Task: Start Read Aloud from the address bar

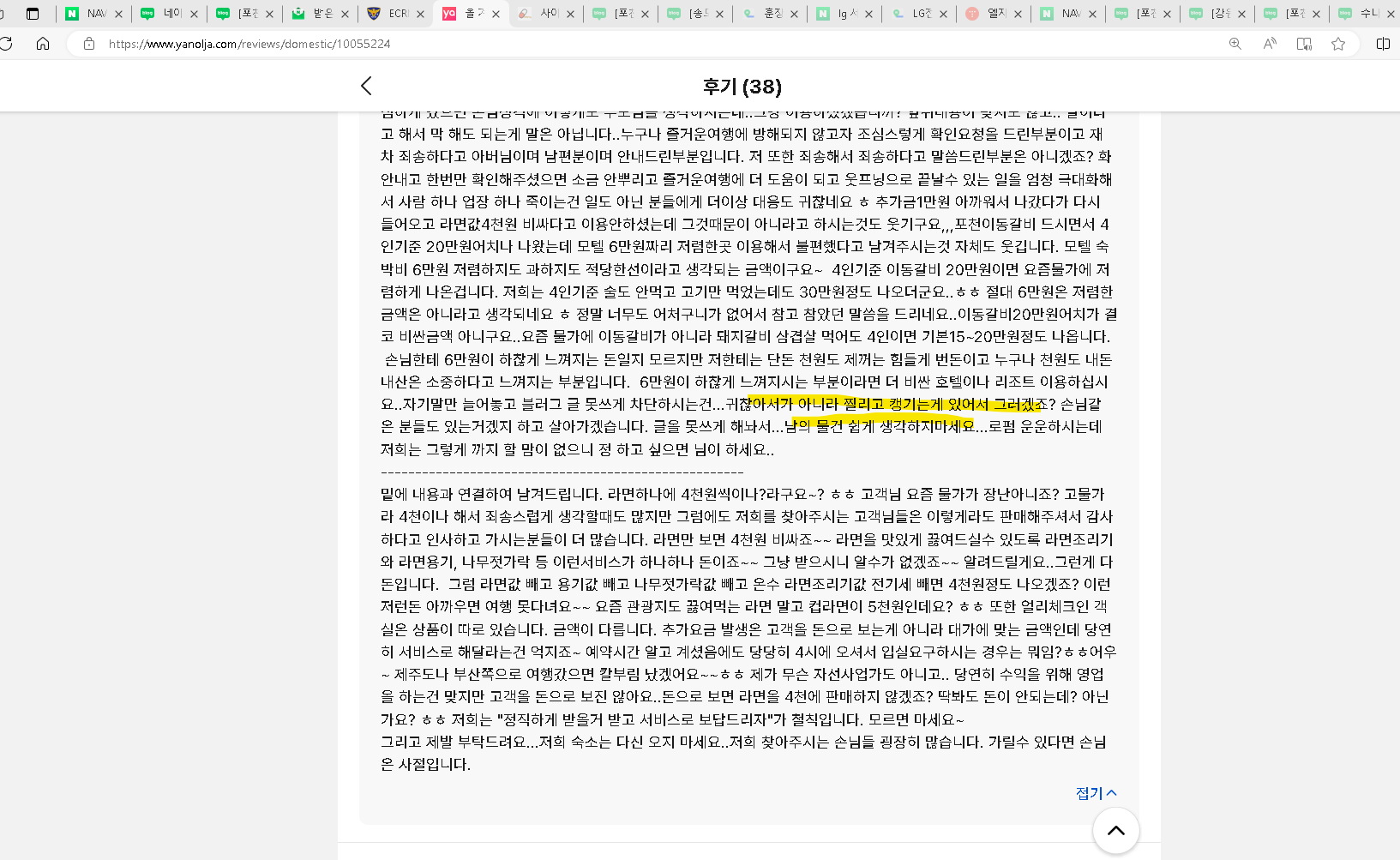Action: tap(1270, 44)
